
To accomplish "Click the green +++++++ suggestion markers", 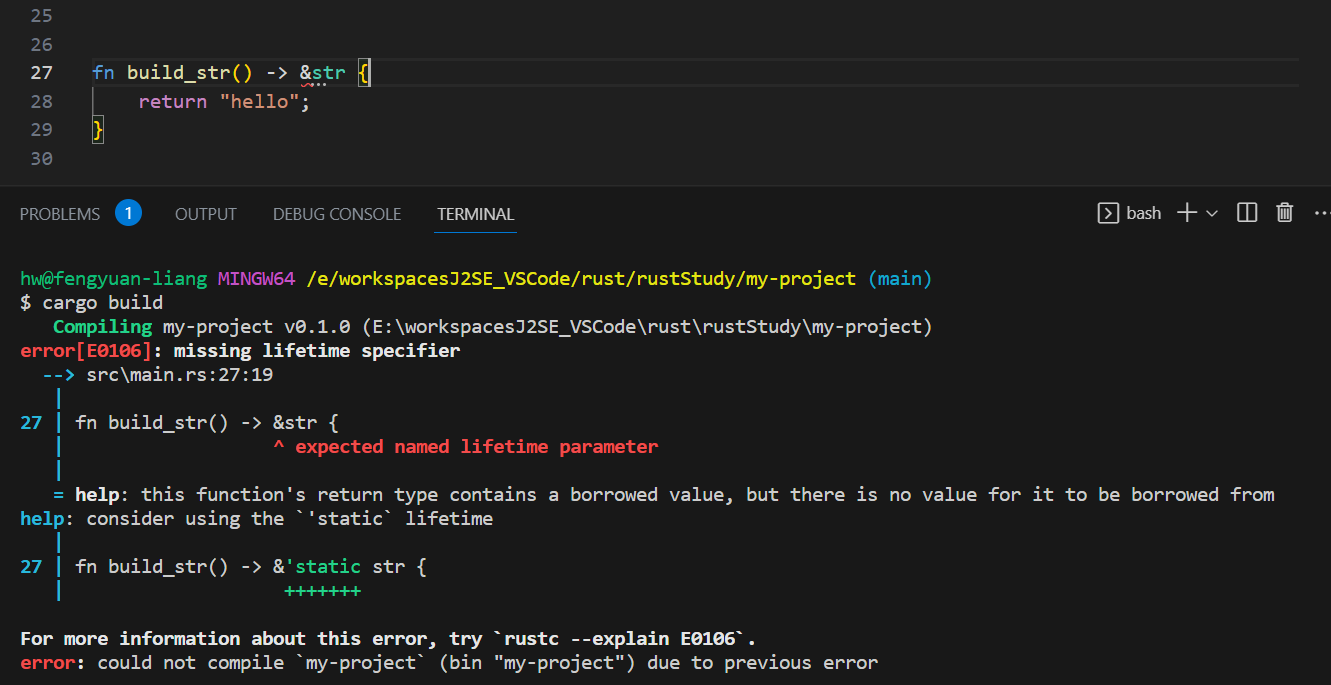I will coord(323,591).
